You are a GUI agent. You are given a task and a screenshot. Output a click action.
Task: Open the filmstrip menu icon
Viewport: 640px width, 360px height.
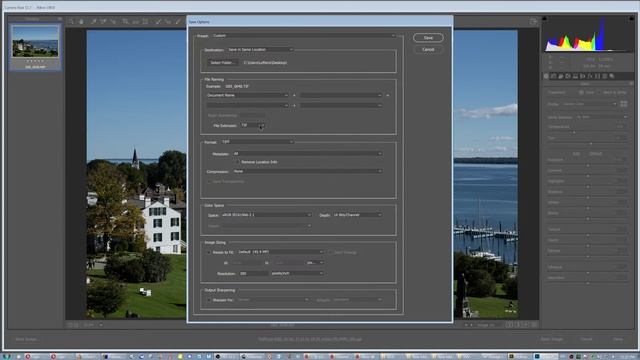pyautogui.click(x=60, y=19)
